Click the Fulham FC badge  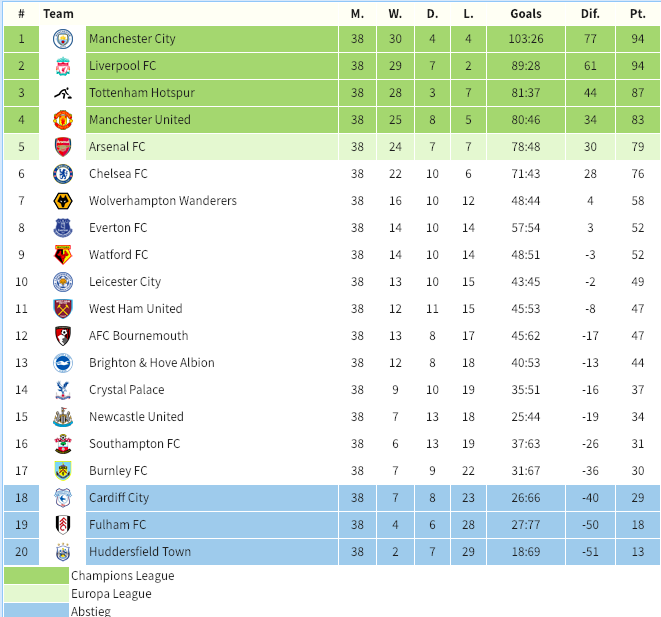coord(63,524)
